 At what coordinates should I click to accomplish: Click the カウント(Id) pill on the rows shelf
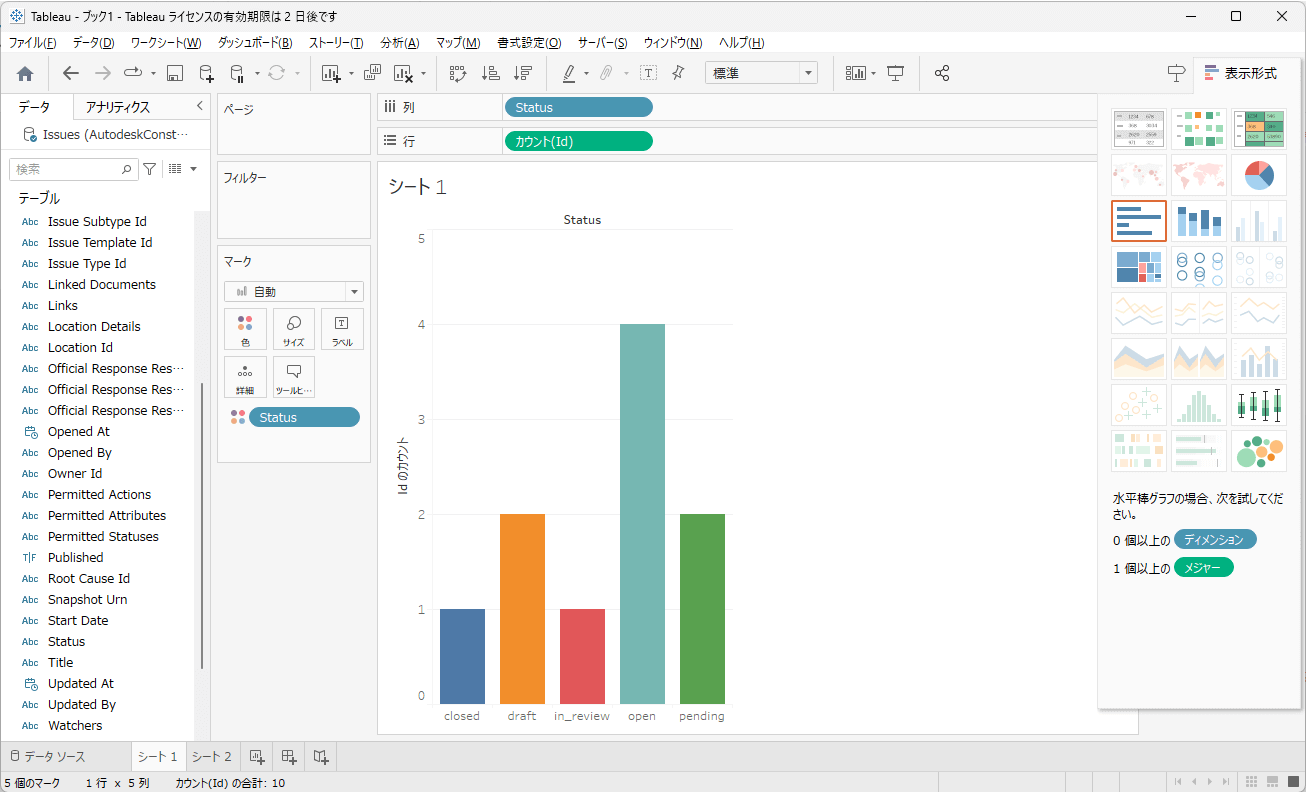tap(579, 141)
